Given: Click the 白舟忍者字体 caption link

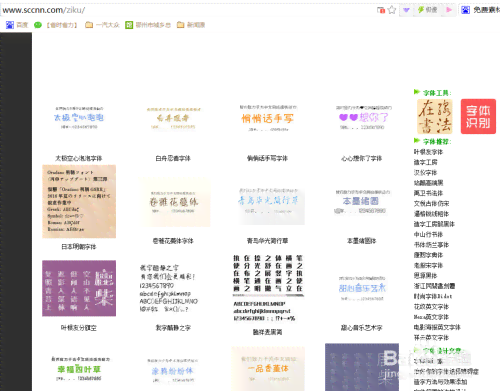Looking at the screenshot, I should 173,158.
